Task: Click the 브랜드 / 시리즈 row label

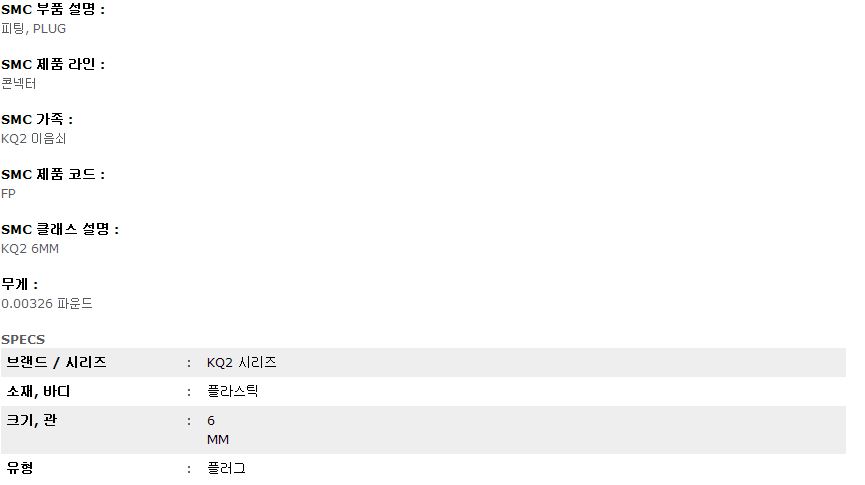Action: [x=56, y=363]
